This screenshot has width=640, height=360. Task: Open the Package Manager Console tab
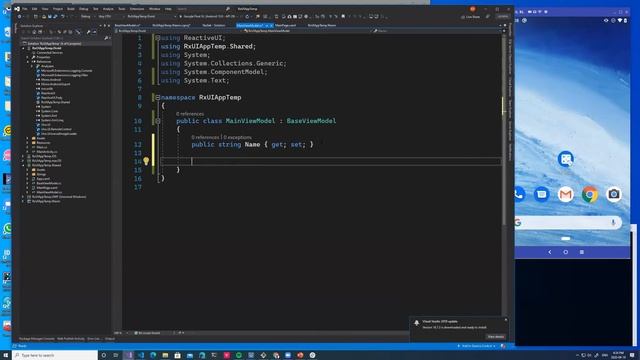tap(37, 339)
